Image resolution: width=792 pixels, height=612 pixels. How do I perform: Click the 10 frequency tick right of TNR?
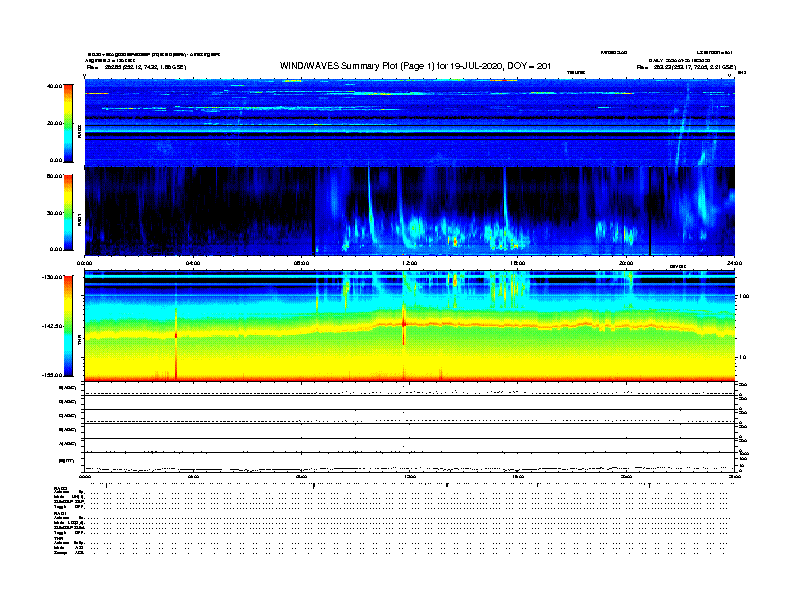[x=743, y=358]
